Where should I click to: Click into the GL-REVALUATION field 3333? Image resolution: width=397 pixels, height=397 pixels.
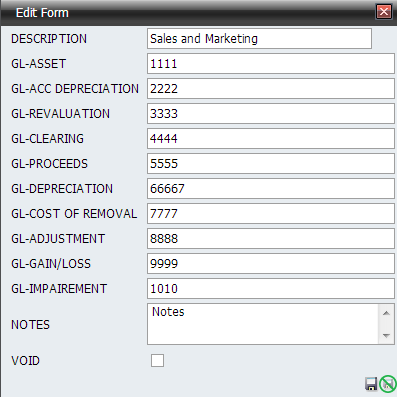point(271,114)
